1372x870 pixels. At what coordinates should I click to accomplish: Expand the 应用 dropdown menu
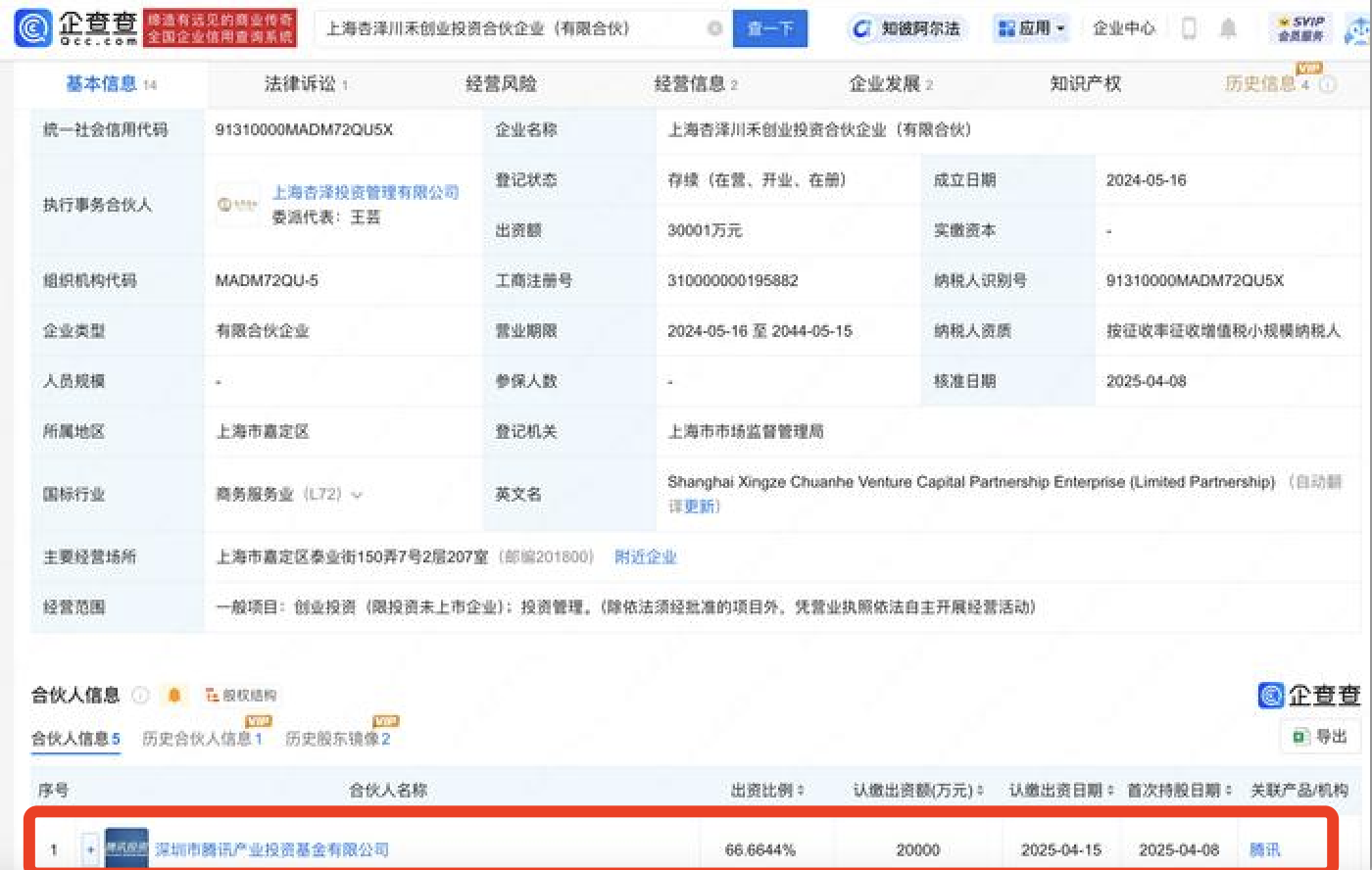(1031, 28)
